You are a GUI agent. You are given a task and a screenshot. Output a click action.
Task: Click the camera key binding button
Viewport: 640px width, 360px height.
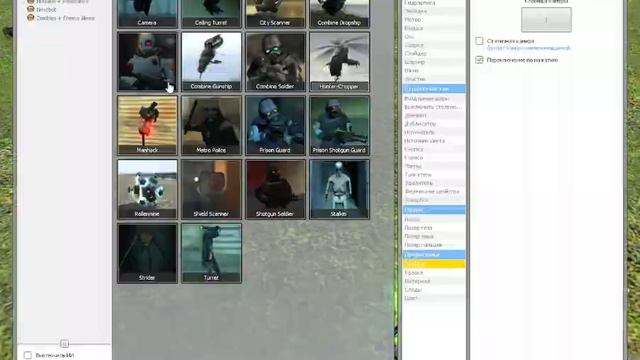[546, 20]
